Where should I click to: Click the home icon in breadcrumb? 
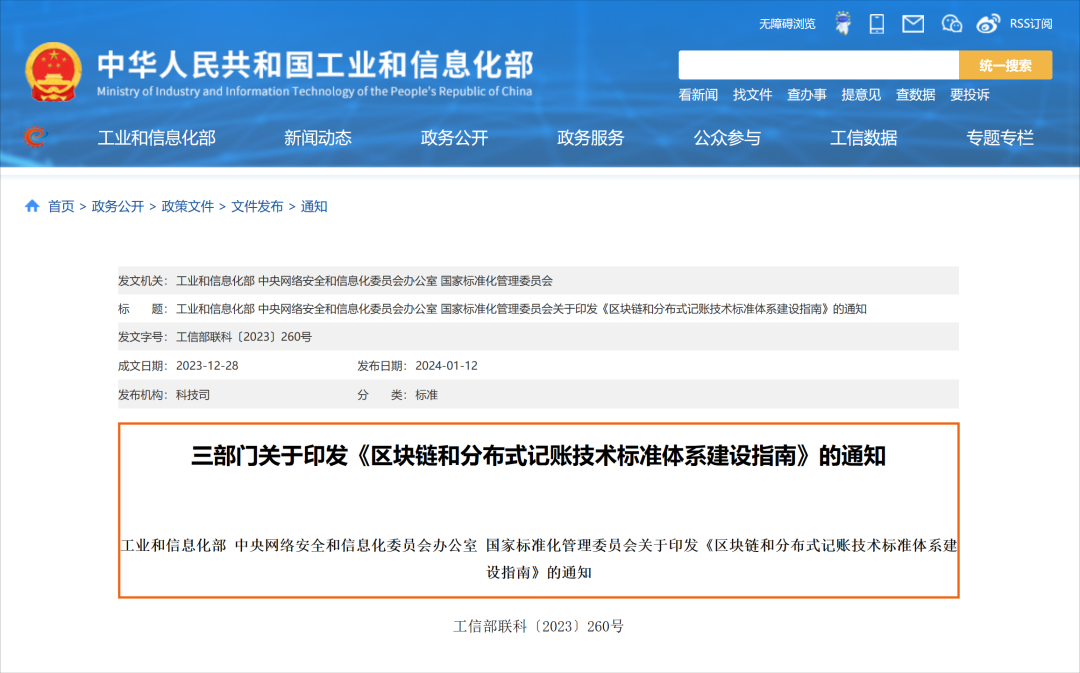pos(32,206)
